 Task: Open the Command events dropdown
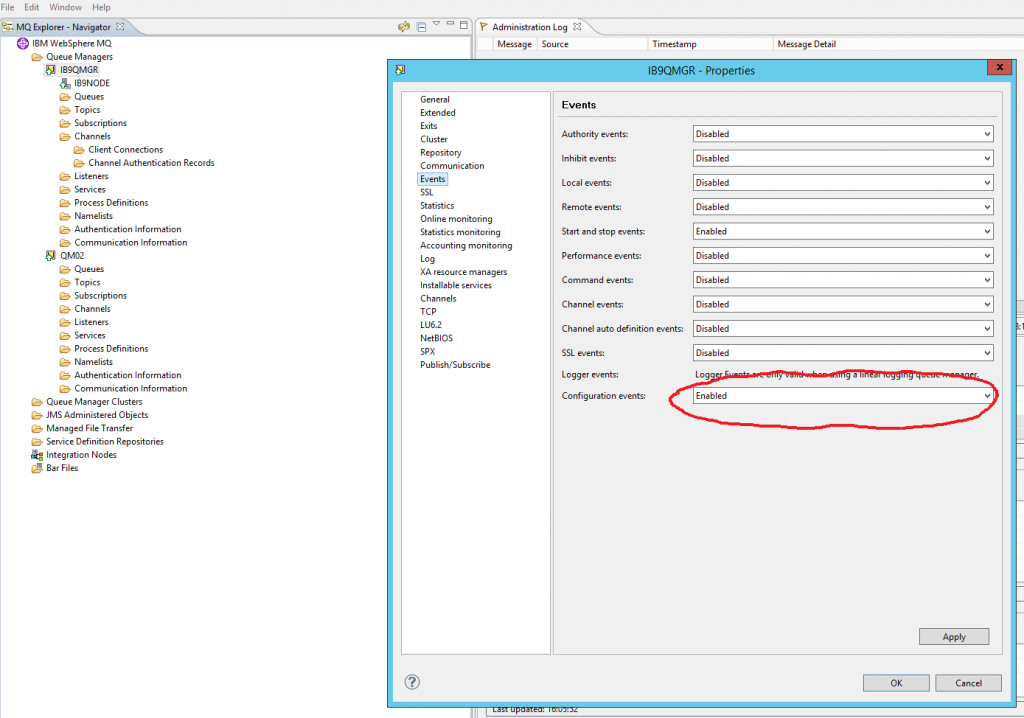tap(843, 280)
